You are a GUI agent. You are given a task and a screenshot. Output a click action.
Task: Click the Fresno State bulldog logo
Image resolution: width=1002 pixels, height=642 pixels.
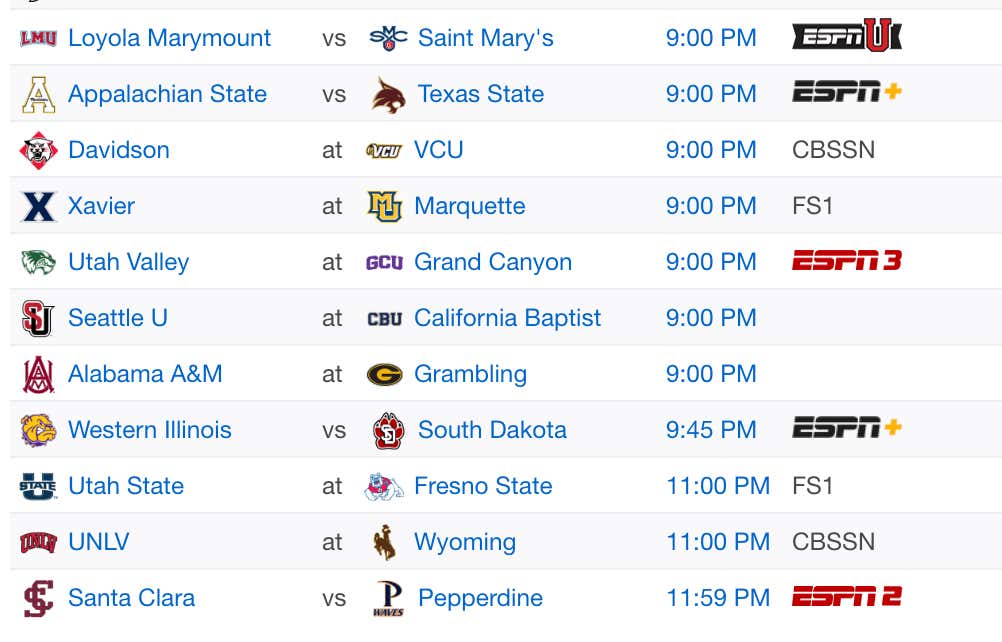tap(384, 486)
